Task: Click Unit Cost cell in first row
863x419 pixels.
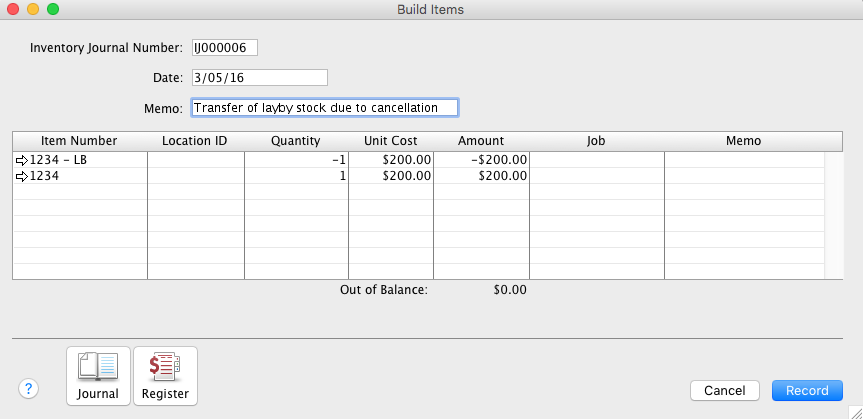Action: 391,160
